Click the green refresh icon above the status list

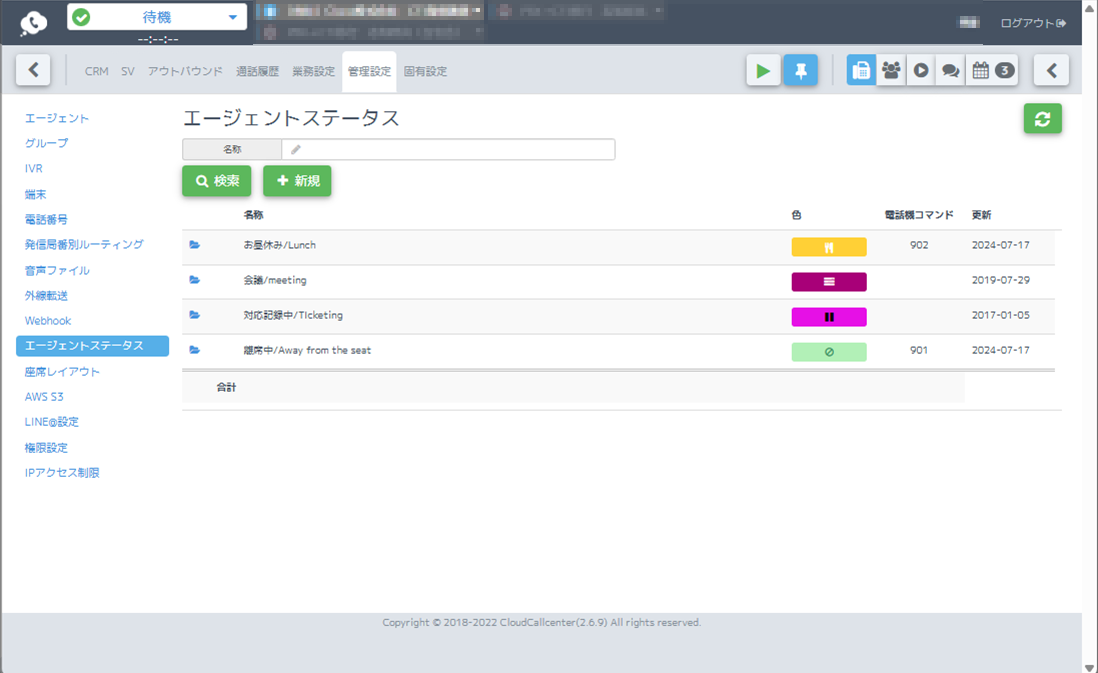[1043, 118]
